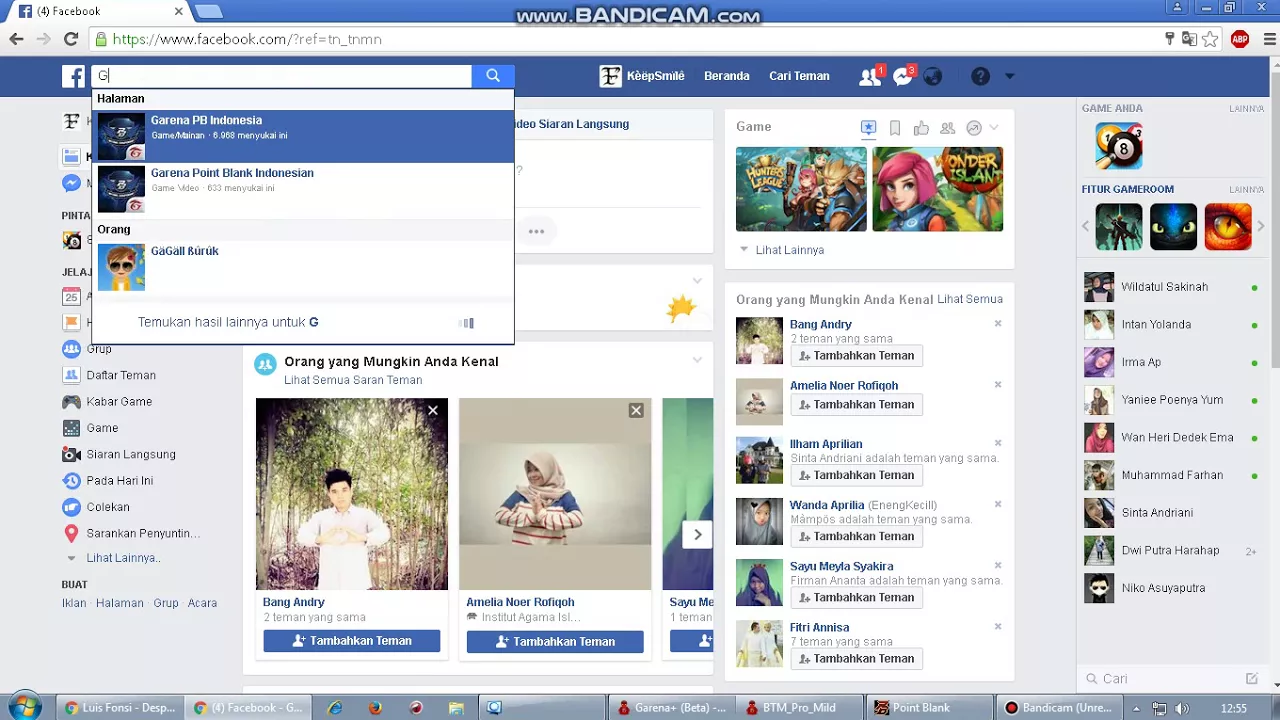Image resolution: width=1280 pixels, height=720 pixels.
Task: Click the Game panel thumbs up icon
Action: coord(921,127)
